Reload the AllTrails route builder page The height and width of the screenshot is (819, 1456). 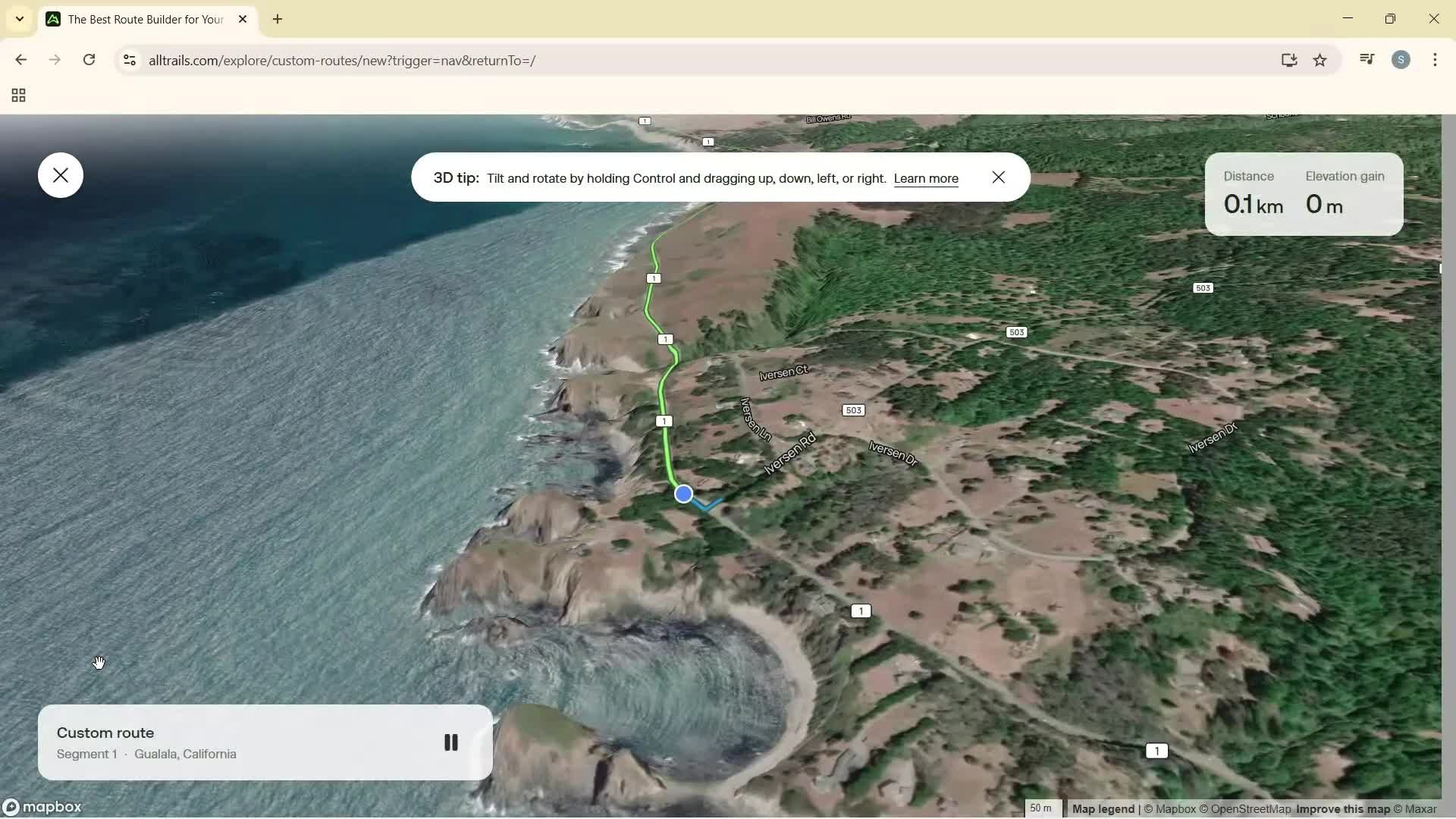(x=89, y=60)
